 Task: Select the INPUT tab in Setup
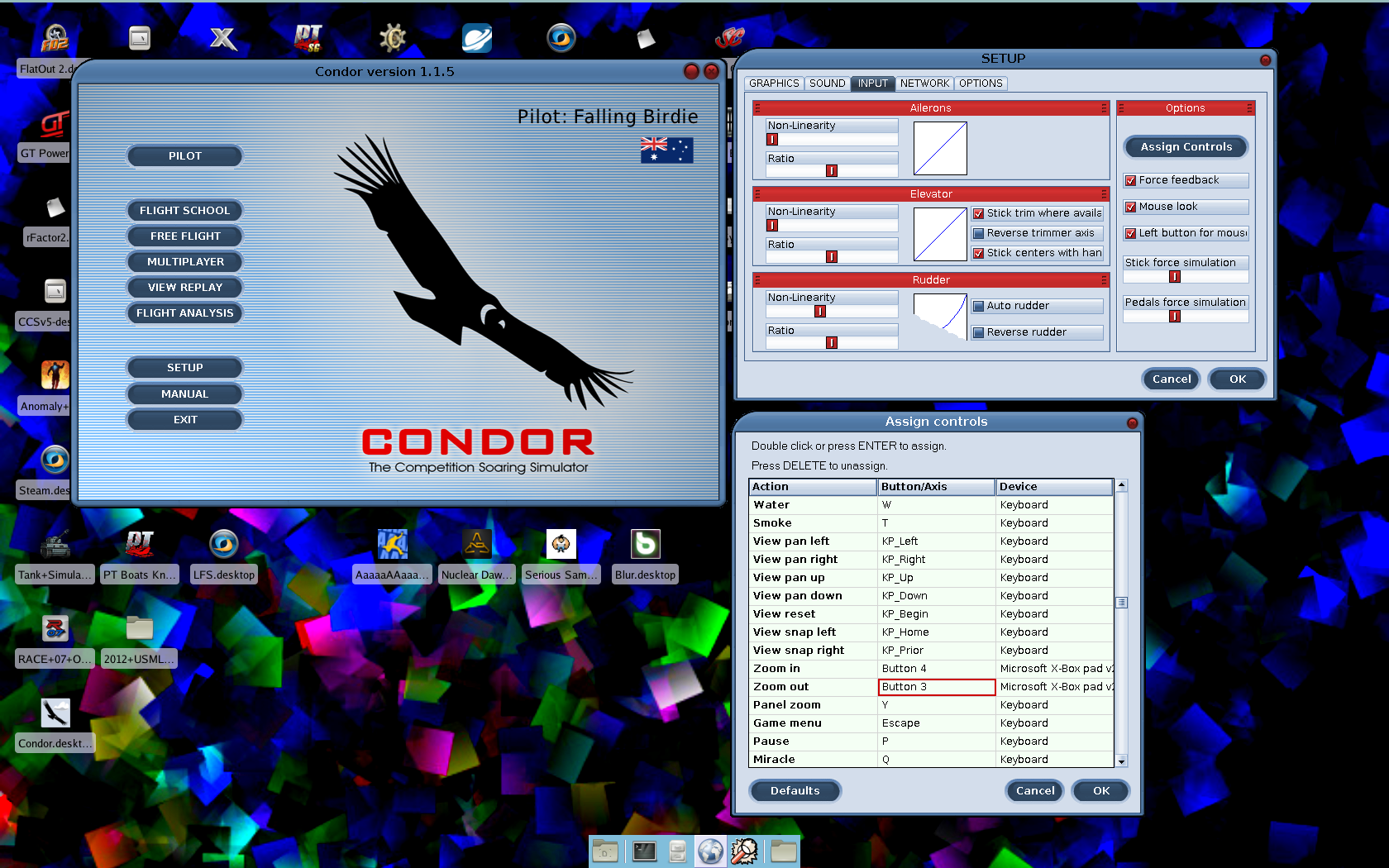[872, 83]
